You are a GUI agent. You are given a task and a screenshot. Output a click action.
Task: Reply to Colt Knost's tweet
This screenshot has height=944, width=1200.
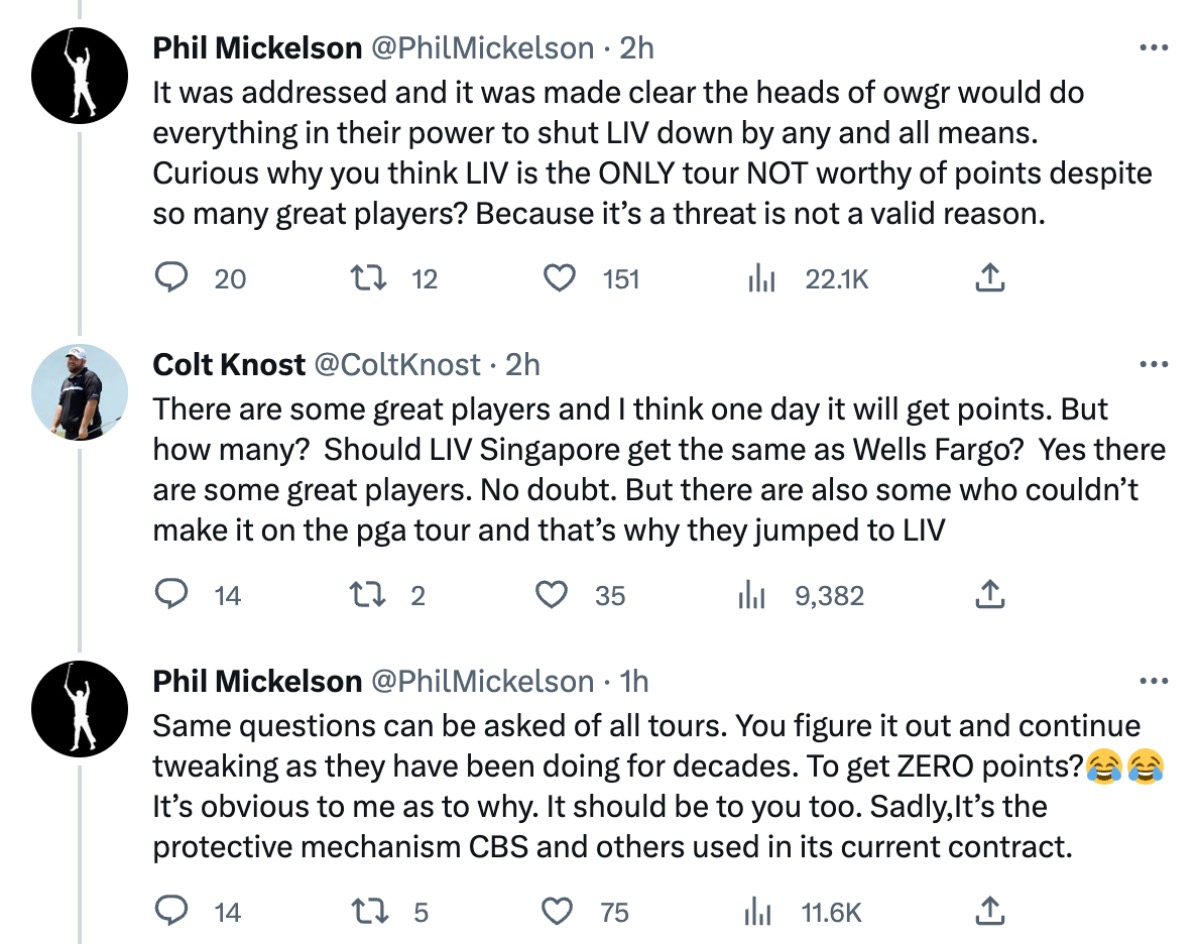(x=171, y=595)
